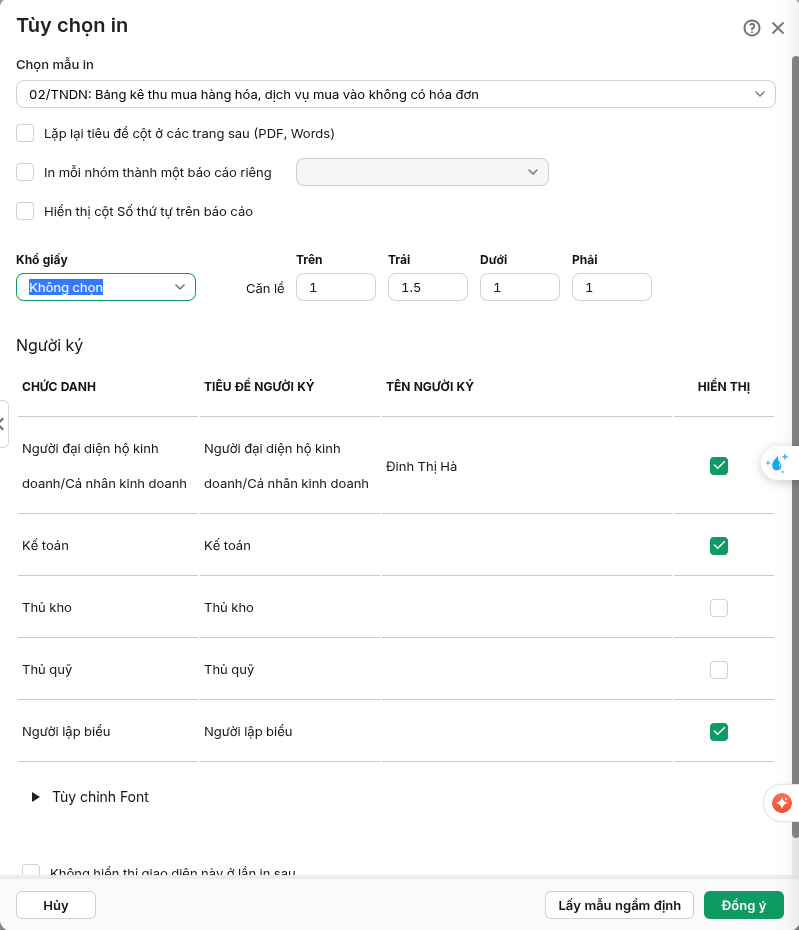The height and width of the screenshot is (930, 799).
Task: Open the Khổ giấy dropdown showing Không chọn
Action: [106, 287]
